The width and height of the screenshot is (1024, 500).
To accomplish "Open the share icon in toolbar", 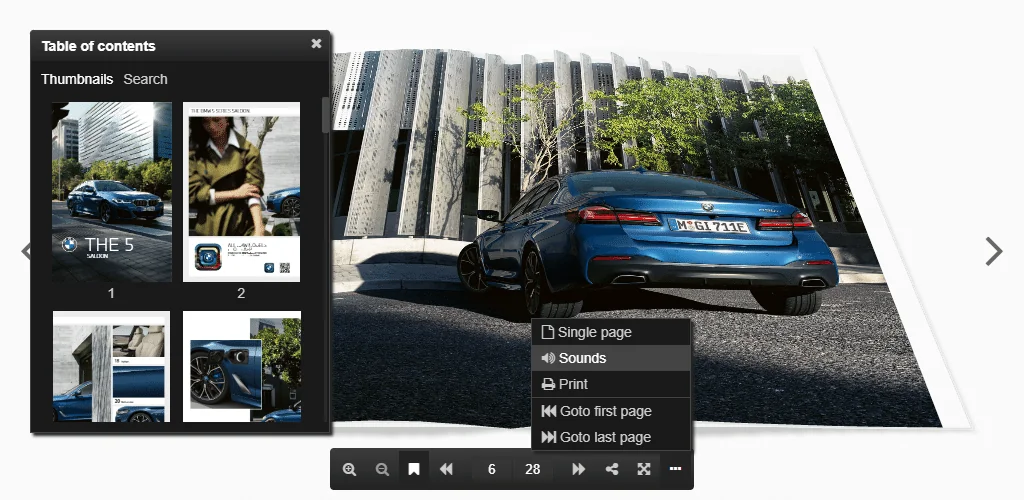I will coord(611,469).
